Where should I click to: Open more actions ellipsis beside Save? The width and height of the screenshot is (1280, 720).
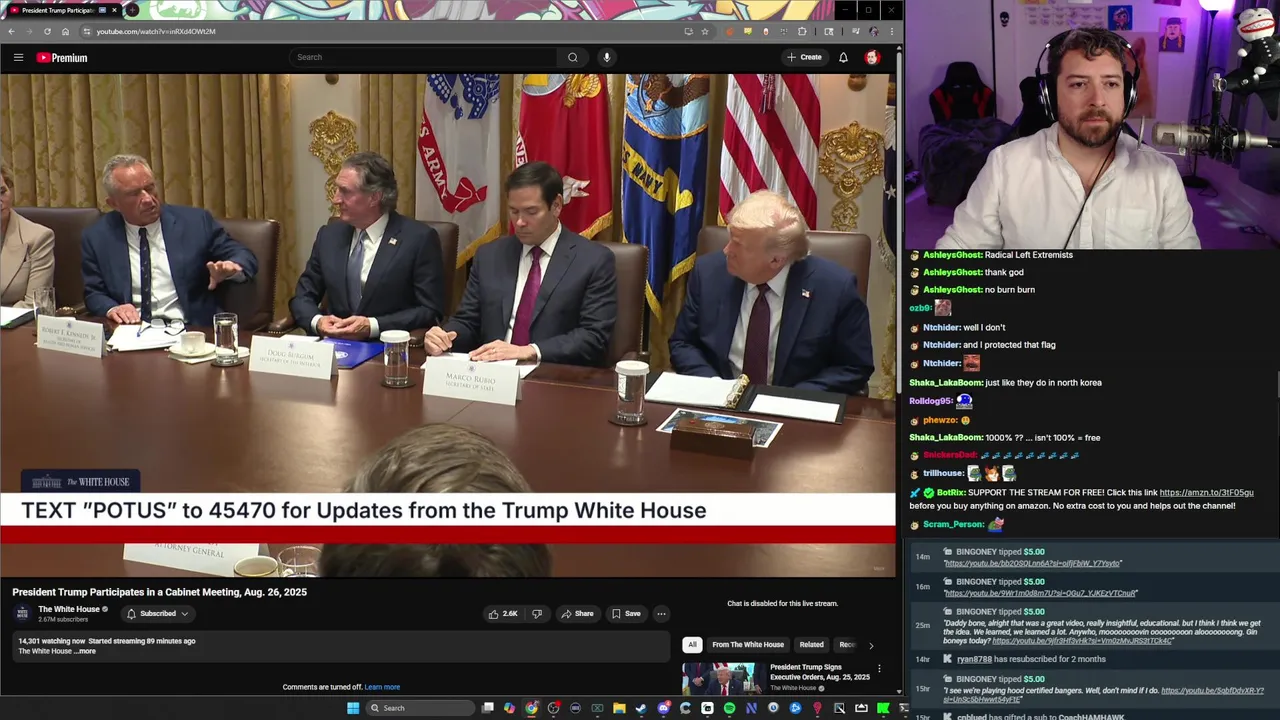pyautogui.click(x=661, y=614)
